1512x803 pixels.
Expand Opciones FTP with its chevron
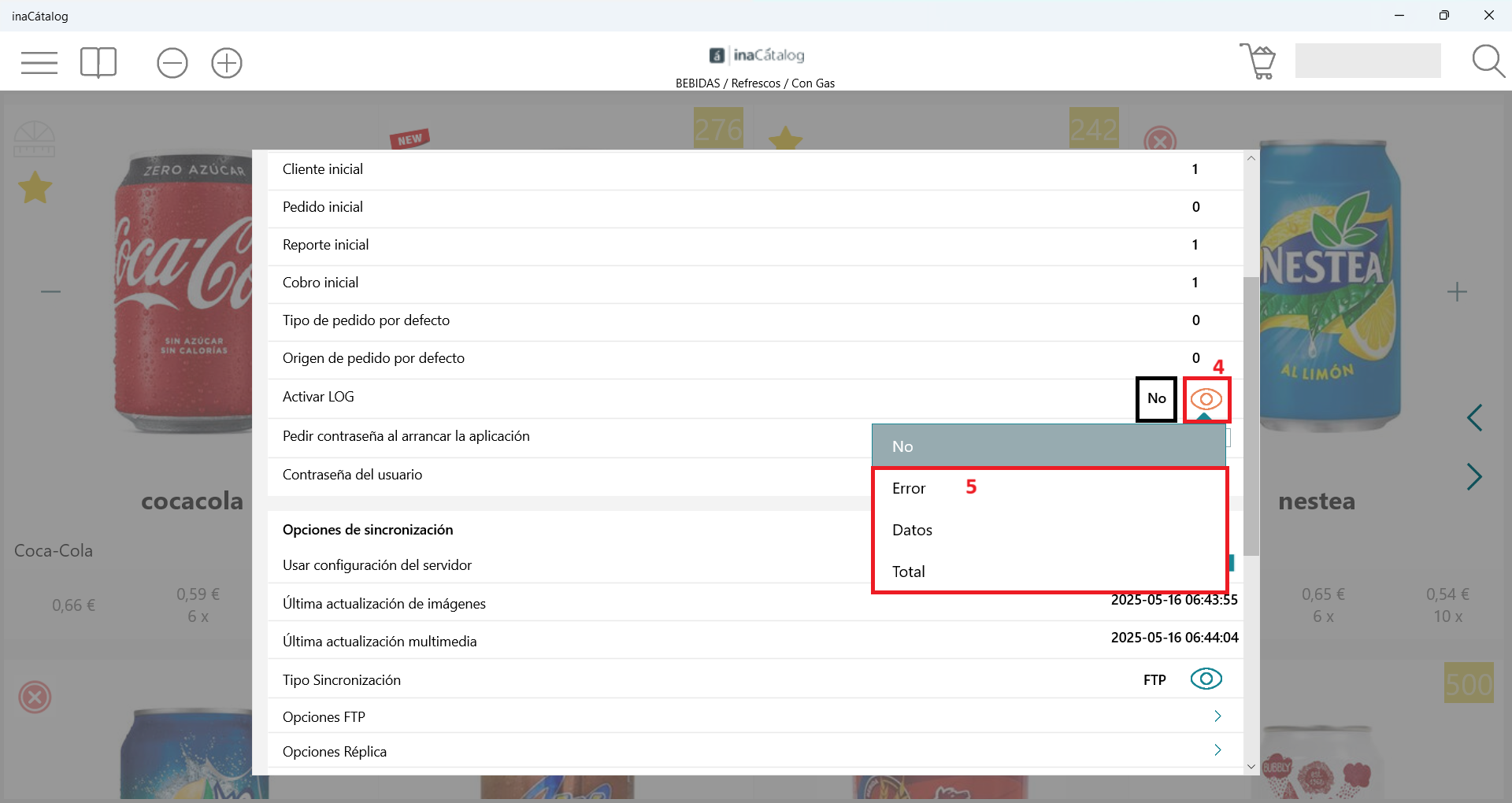(x=1217, y=716)
